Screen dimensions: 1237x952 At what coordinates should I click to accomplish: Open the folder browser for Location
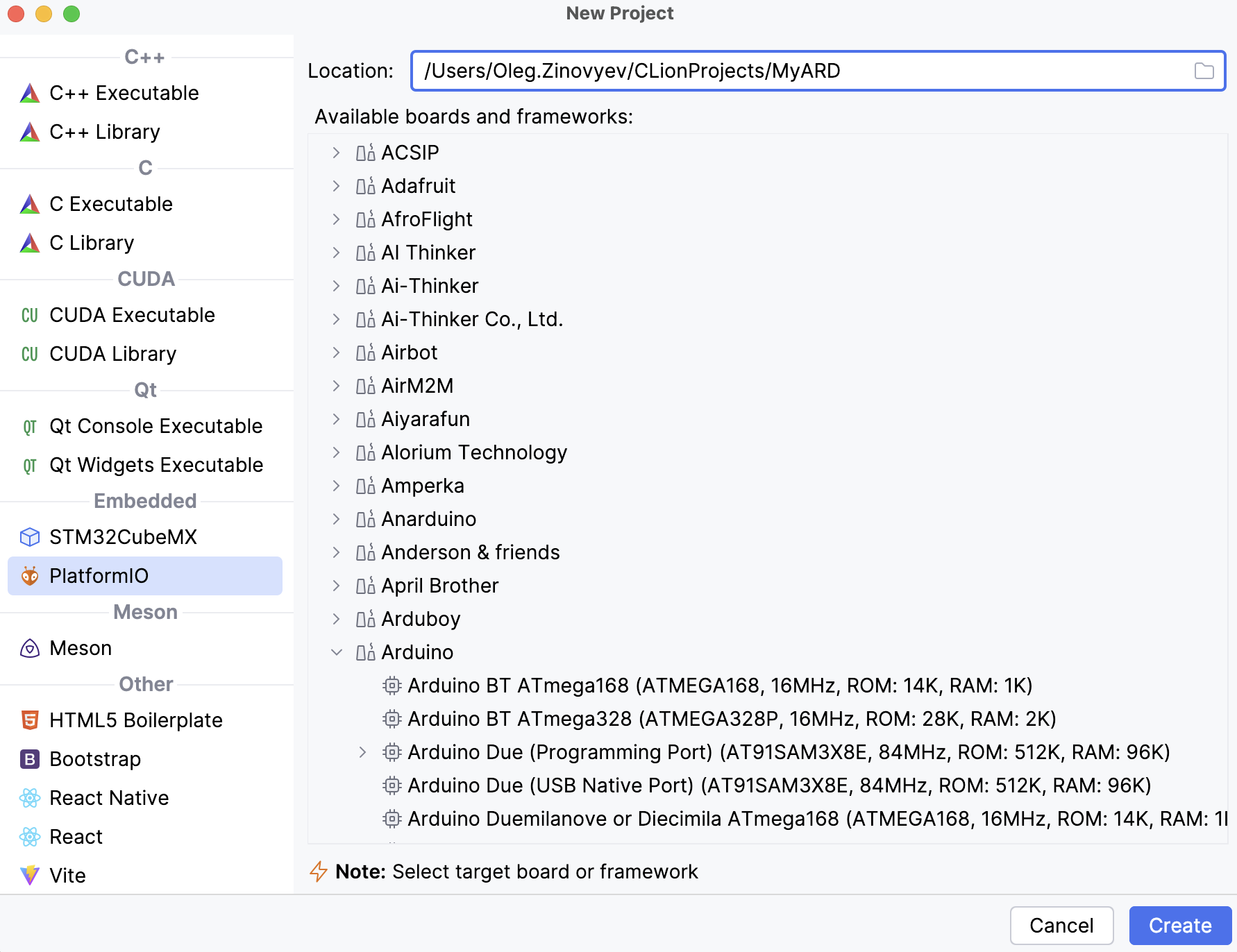[x=1204, y=70]
